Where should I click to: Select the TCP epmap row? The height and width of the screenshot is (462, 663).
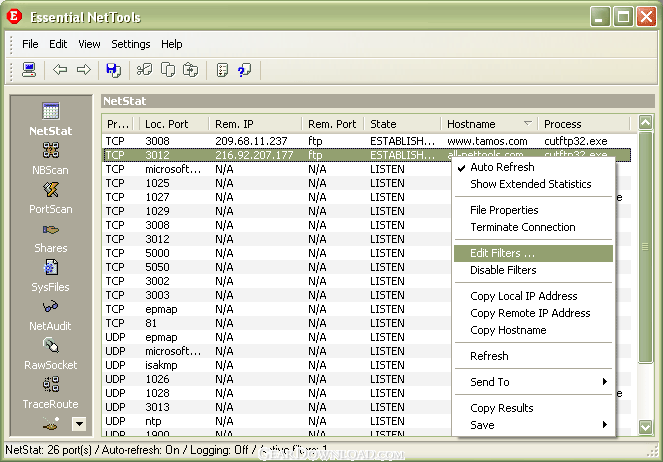click(x=277, y=309)
